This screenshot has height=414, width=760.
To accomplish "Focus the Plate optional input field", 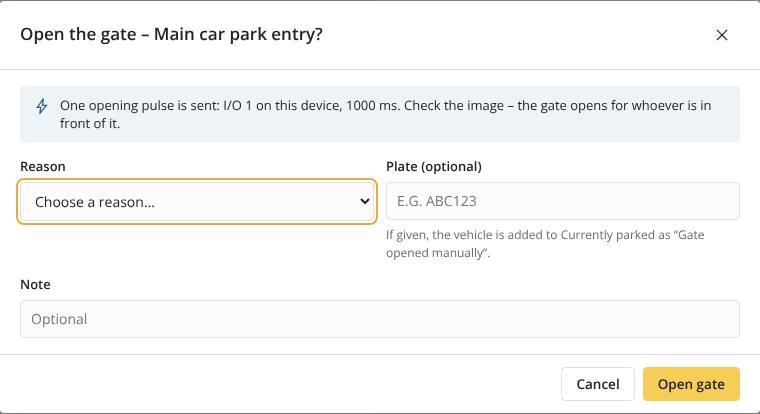I will pyautogui.click(x=563, y=201).
